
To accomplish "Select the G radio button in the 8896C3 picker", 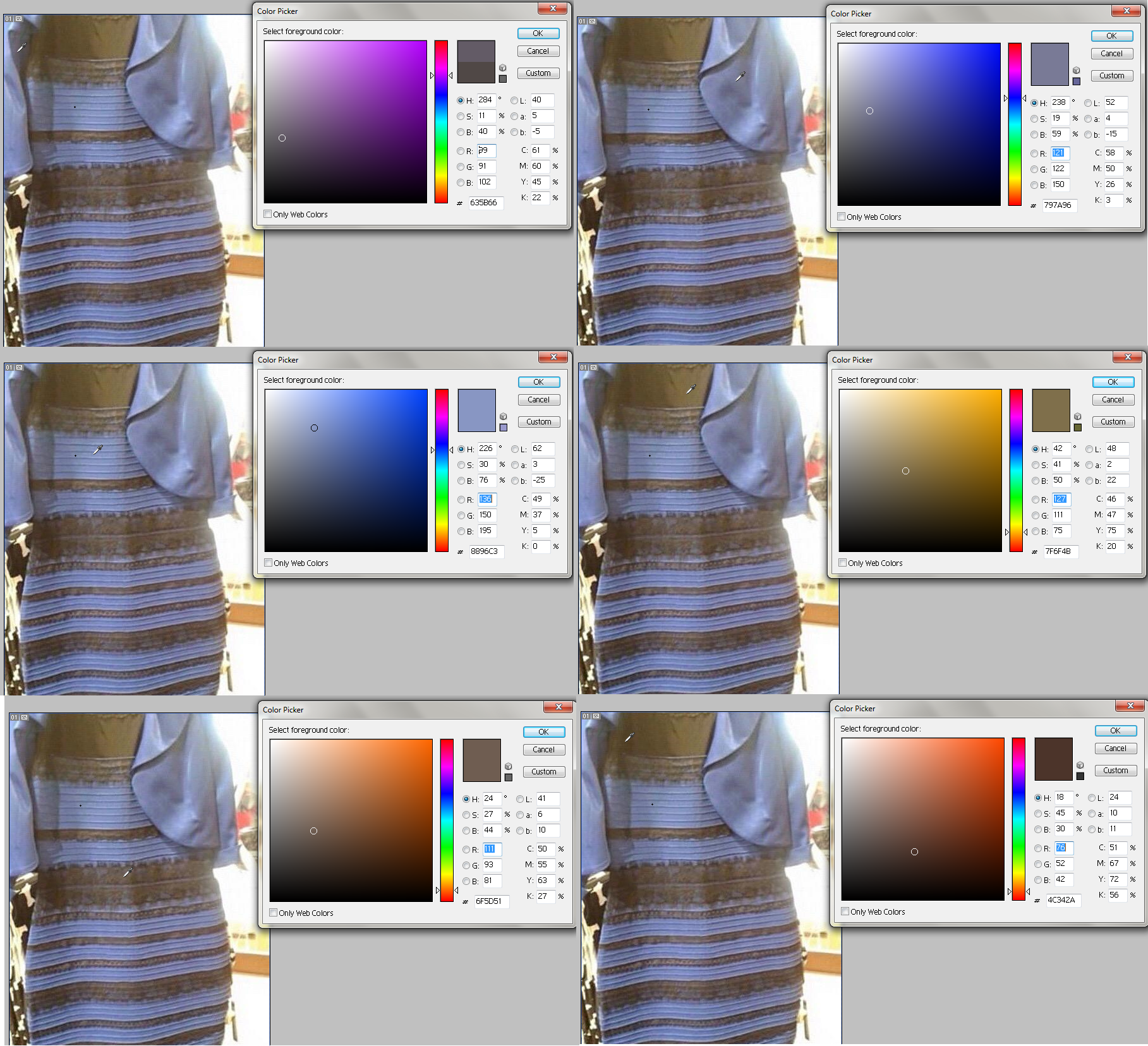I will click(461, 515).
